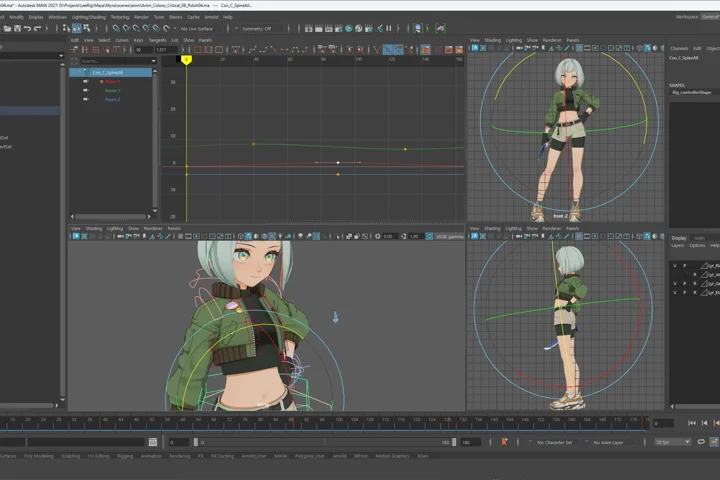Click the Save Scene floppy icon
Viewport: 720px width, 480px height.
point(17,28)
